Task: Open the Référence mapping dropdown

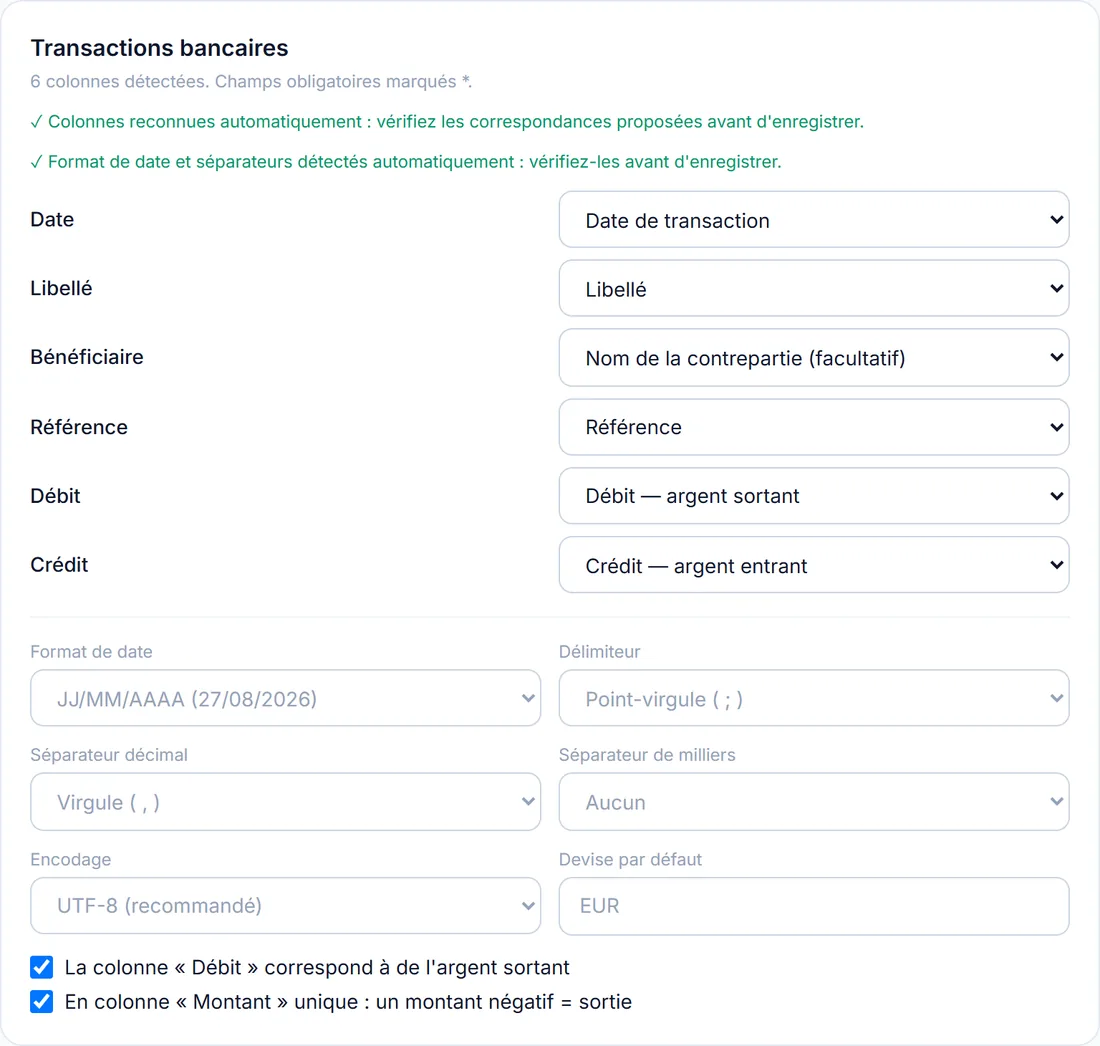Action: [814, 427]
